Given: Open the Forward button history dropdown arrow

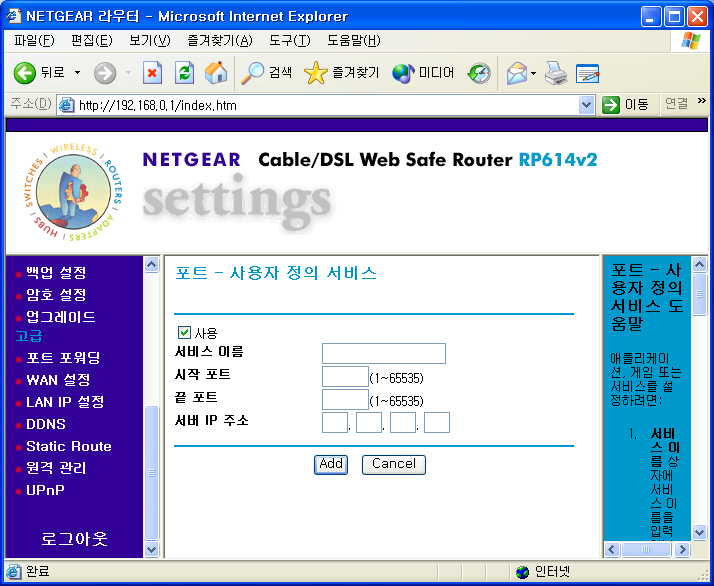Looking at the screenshot, I should pyautogui.click(x=128, y=73).
